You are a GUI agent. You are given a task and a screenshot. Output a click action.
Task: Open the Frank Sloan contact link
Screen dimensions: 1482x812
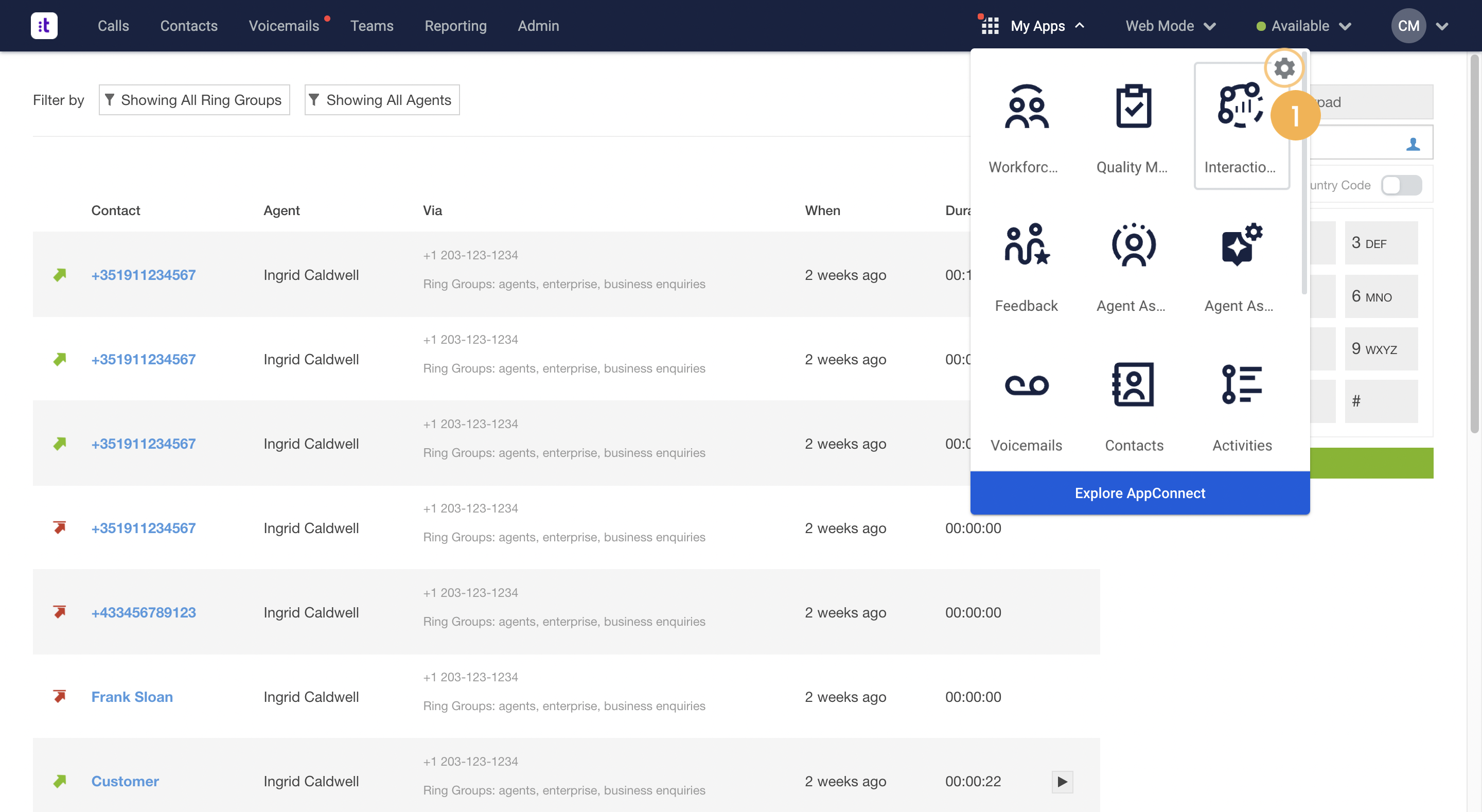coord(132,697)
